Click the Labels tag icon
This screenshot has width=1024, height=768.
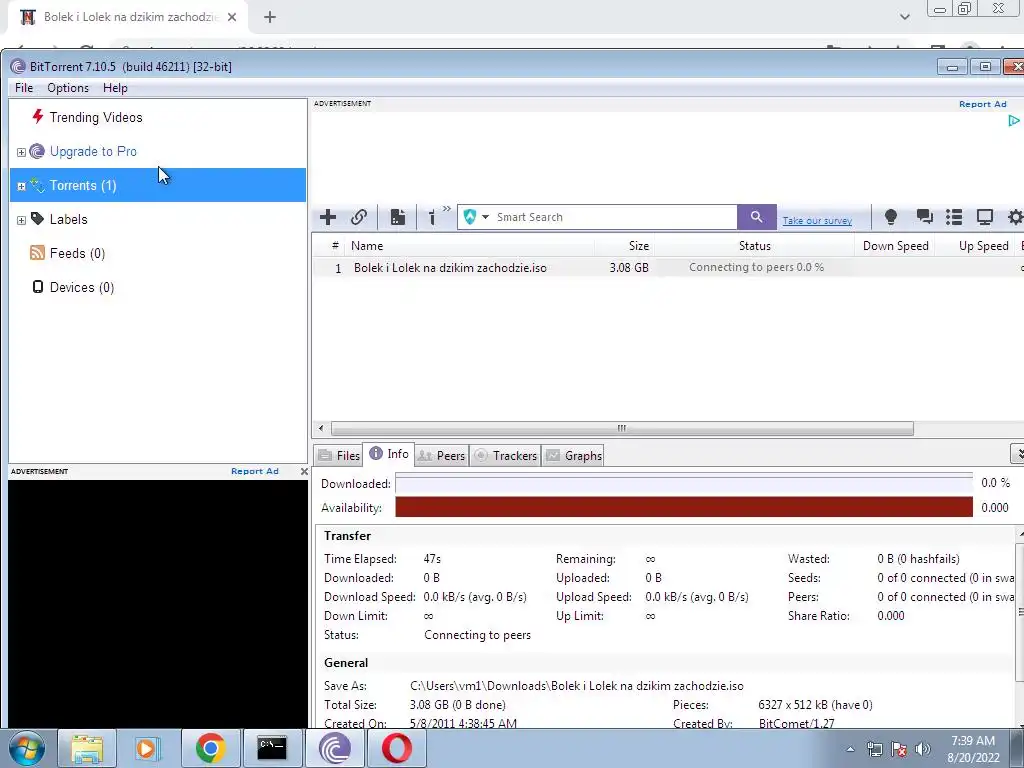pyautogui.click(x=38, y=219)
